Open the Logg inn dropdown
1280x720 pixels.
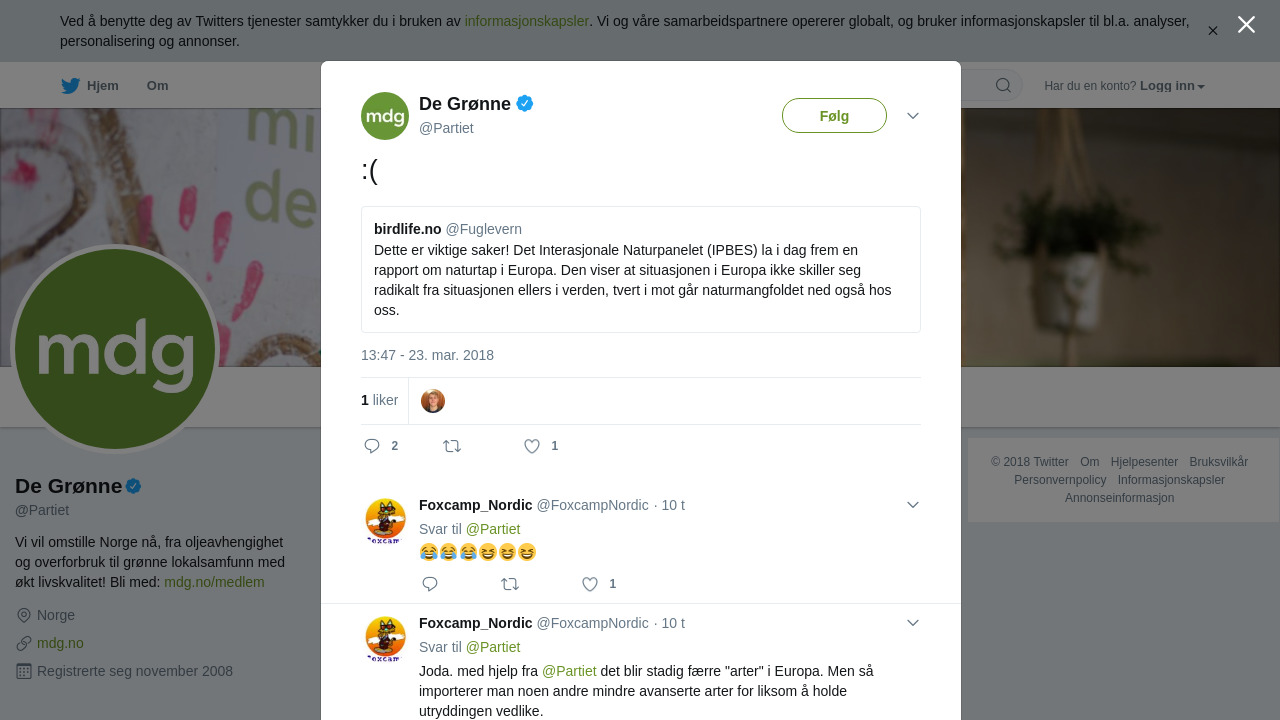tap(1172, 86)
